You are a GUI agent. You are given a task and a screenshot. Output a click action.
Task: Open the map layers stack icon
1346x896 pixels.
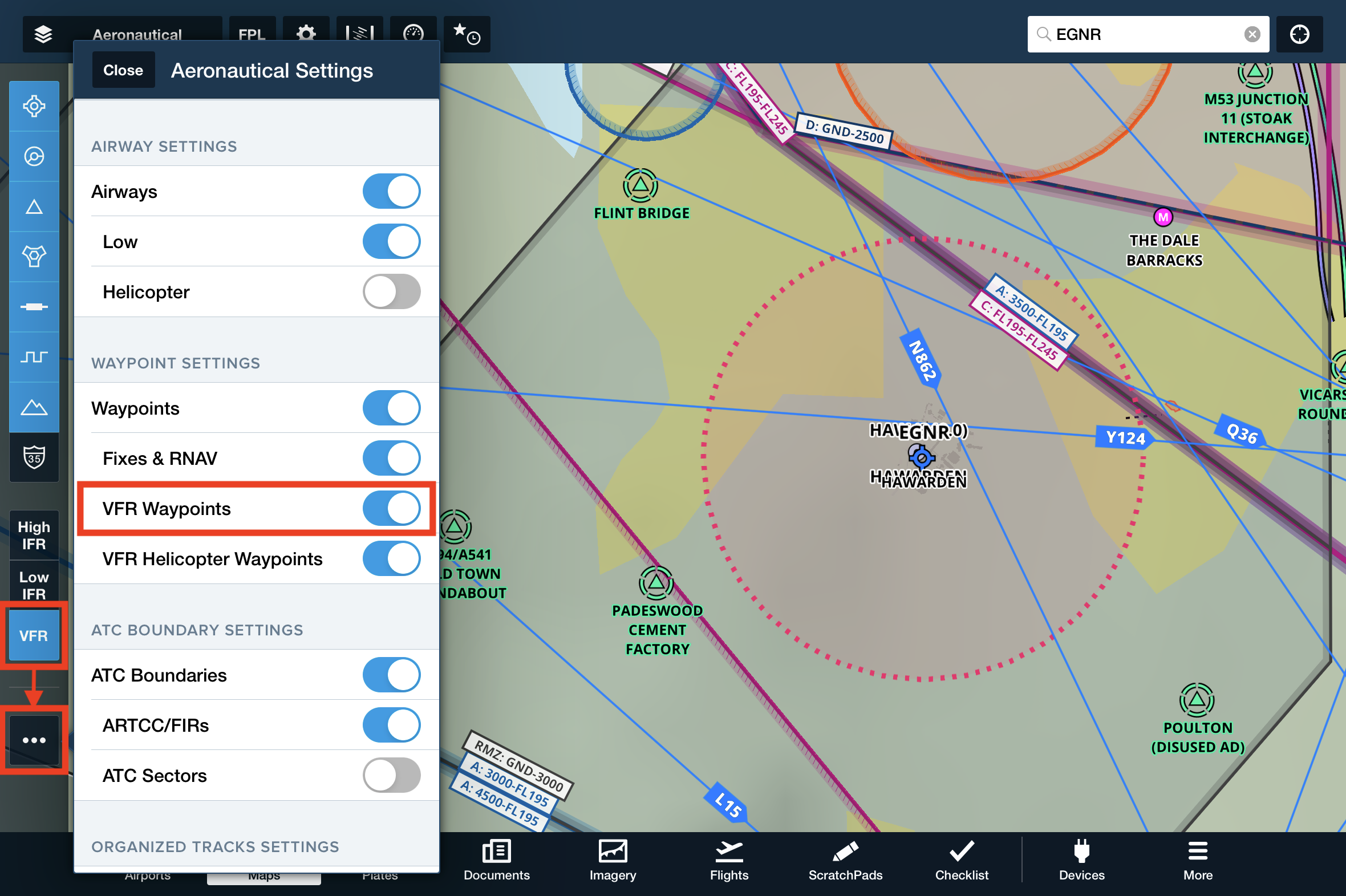click(43, 34)
